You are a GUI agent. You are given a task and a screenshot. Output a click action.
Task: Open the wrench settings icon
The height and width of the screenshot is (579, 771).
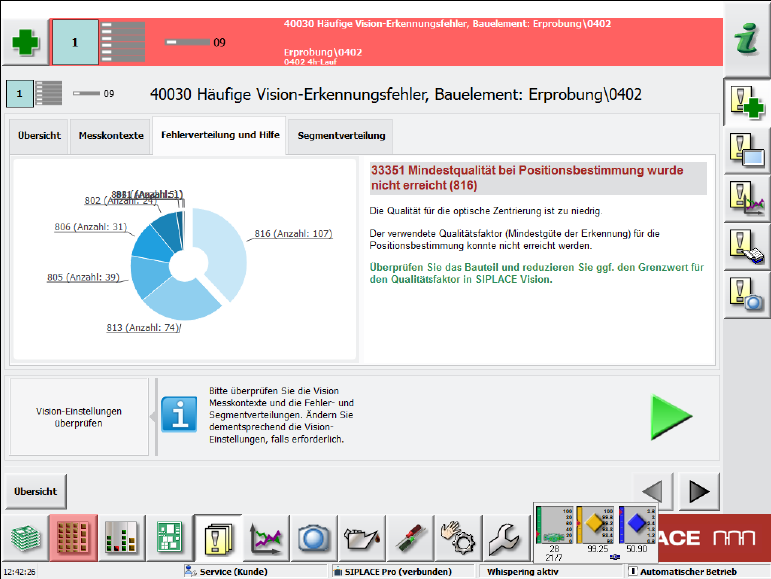pos(506,538)
